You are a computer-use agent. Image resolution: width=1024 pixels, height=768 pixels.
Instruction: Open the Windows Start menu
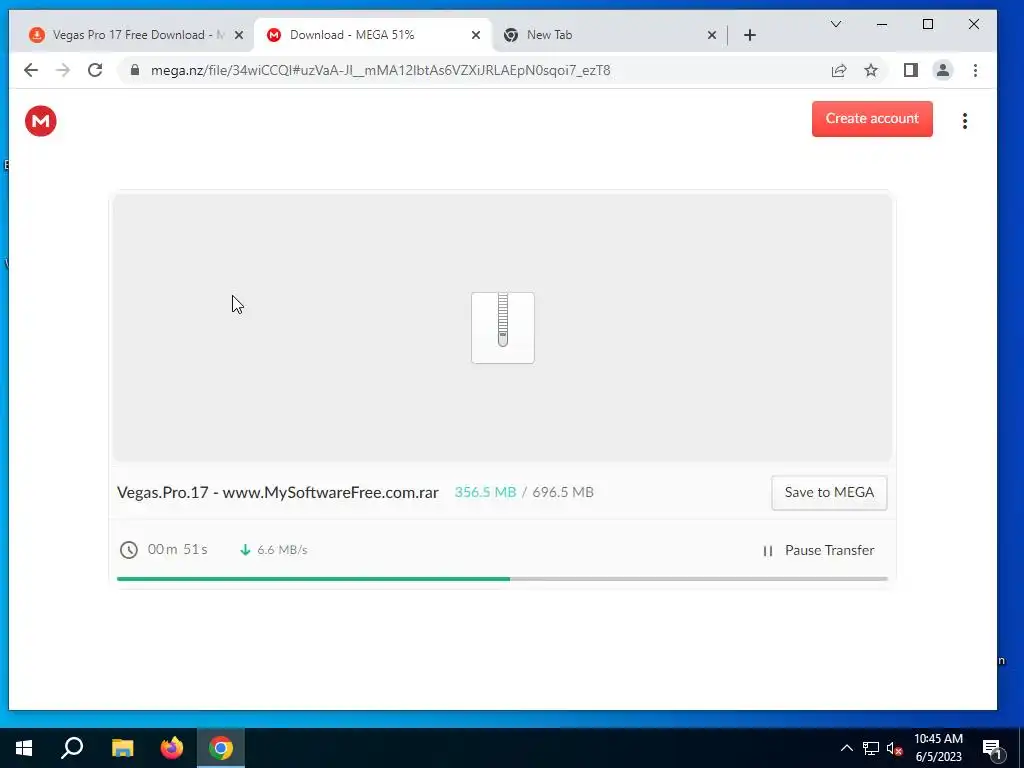[x=24, y=748]
